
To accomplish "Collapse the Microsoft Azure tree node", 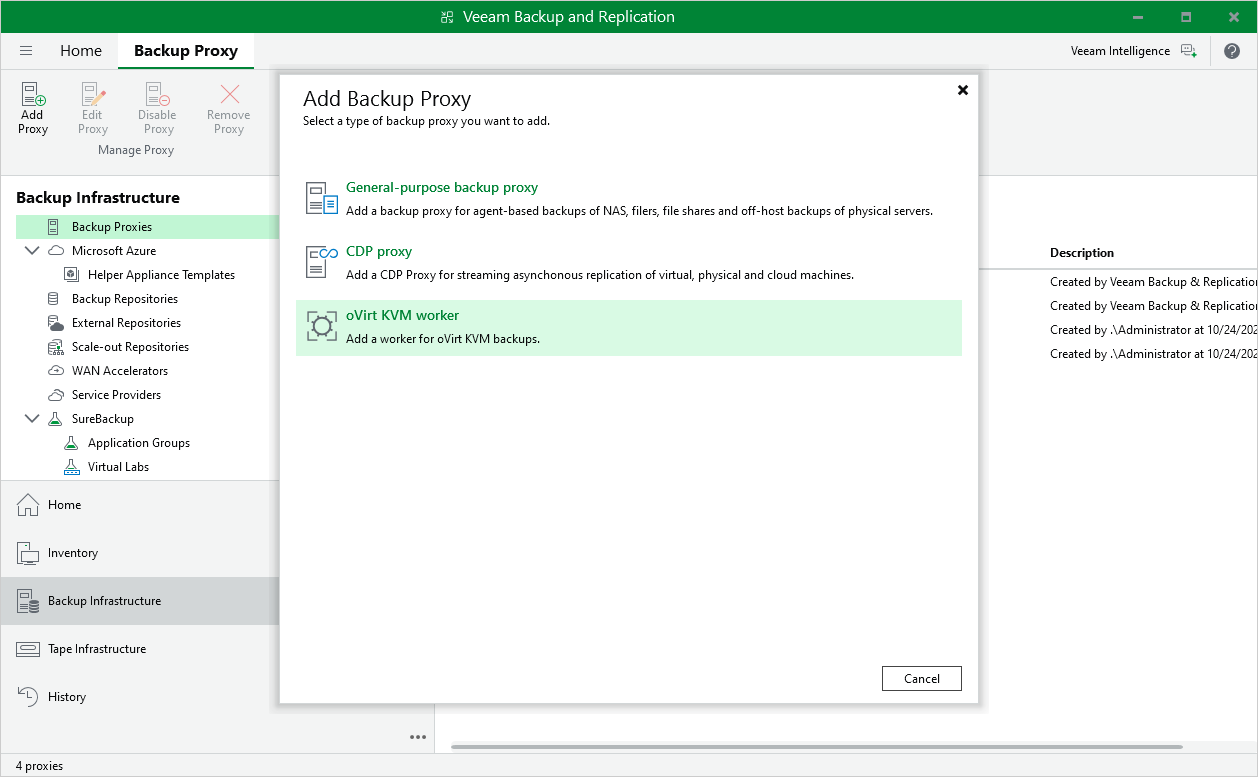I will [x=32, y=251].
